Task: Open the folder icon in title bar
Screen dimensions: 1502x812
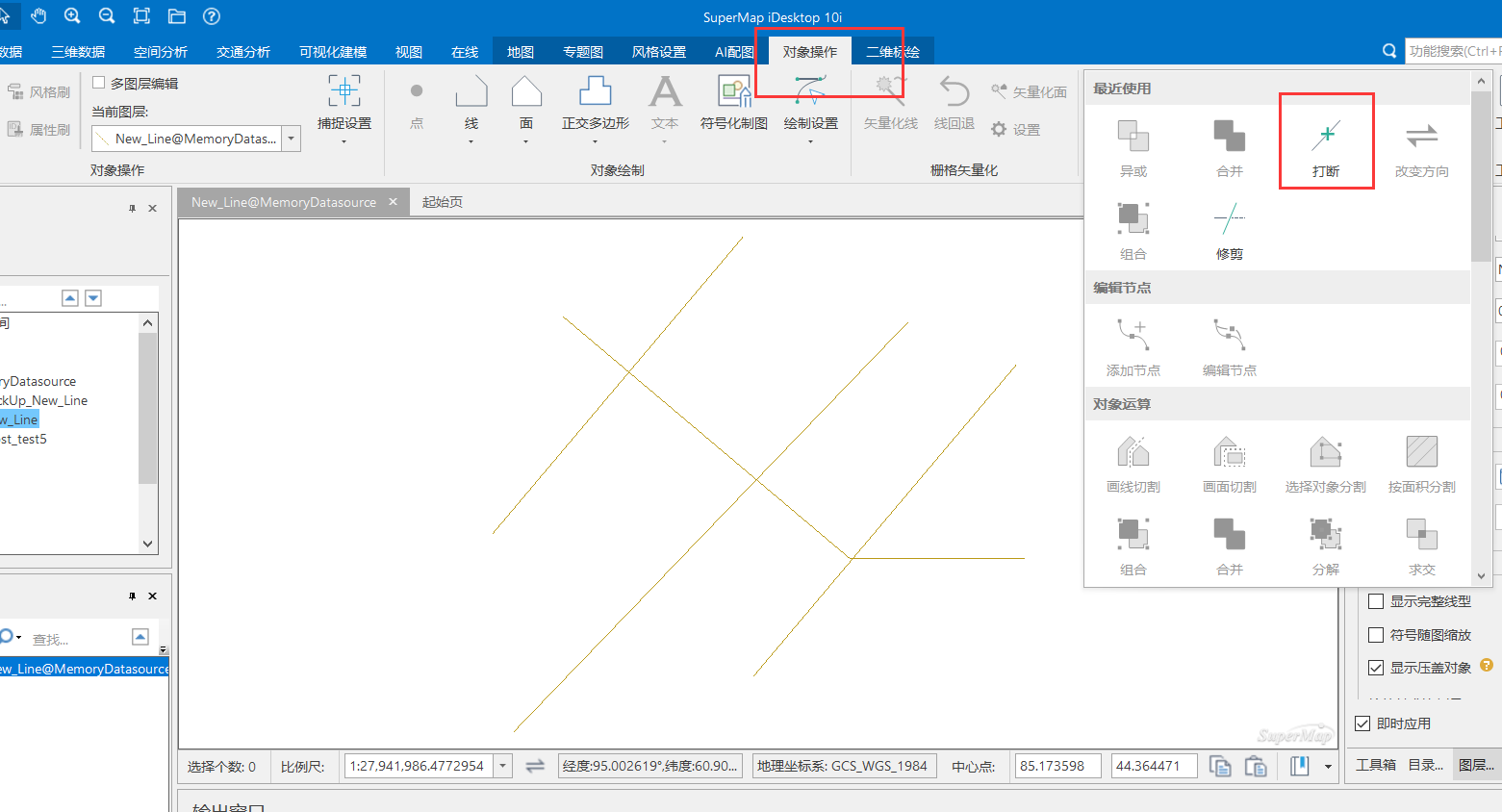Action: click(177, 16)
